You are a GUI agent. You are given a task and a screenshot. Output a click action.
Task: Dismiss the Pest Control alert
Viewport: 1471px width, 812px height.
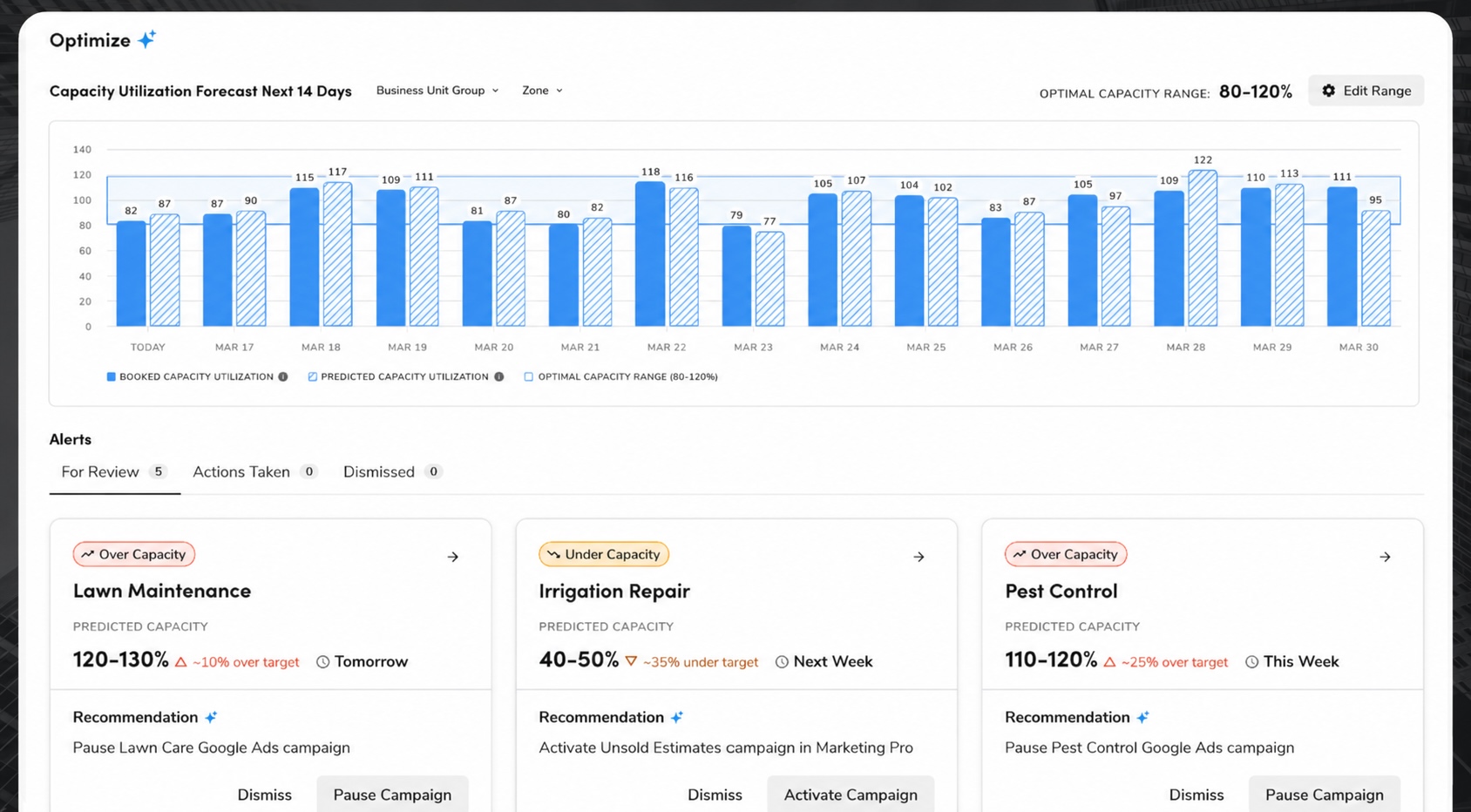(1196, 795)
